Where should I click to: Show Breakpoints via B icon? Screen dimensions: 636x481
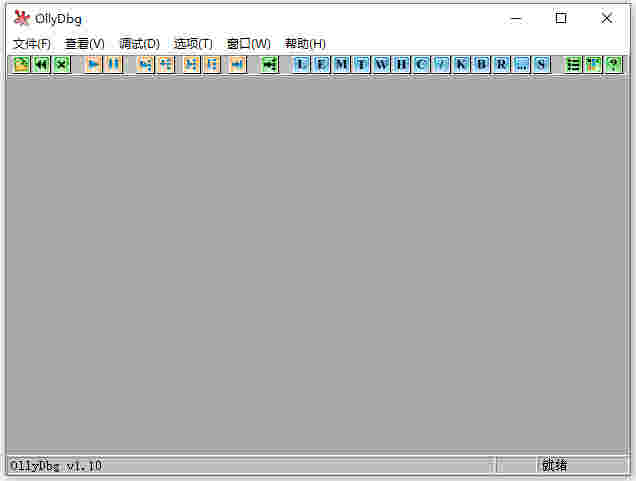pos(481,64)
